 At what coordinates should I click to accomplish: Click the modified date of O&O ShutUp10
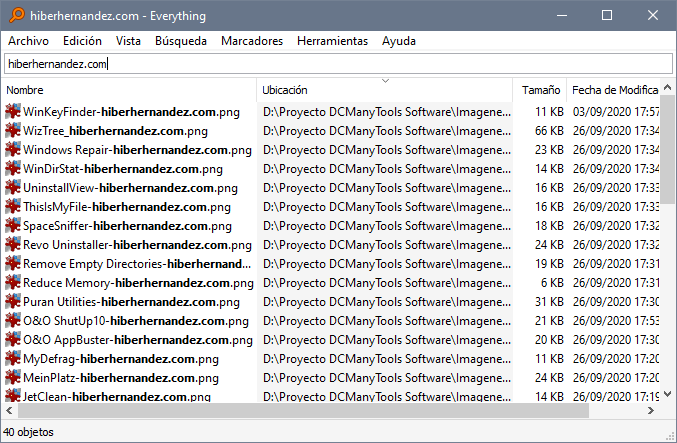pyautogui.click(x=616, y=321)
